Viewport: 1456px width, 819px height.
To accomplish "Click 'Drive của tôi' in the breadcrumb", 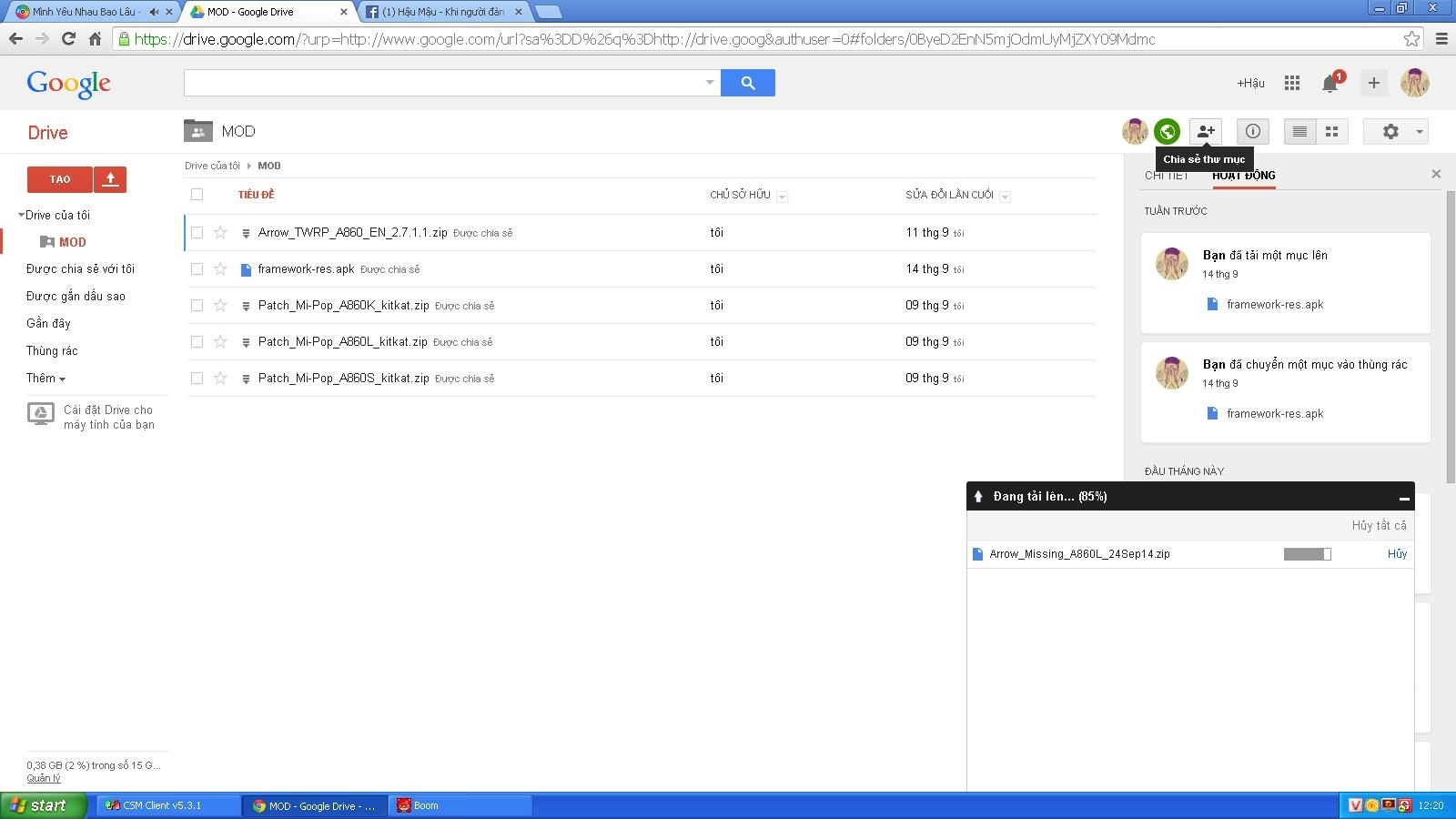I will point(212,166).
